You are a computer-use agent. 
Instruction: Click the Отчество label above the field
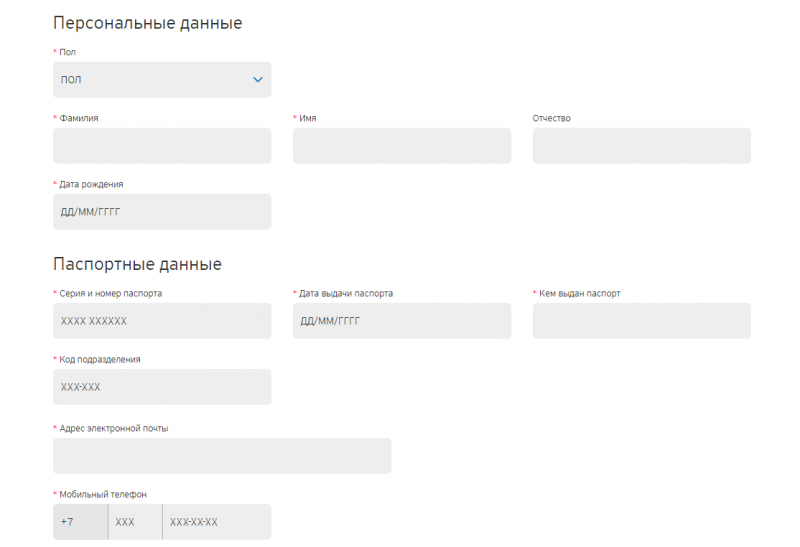pyautogui.click(x=552, y=118)
